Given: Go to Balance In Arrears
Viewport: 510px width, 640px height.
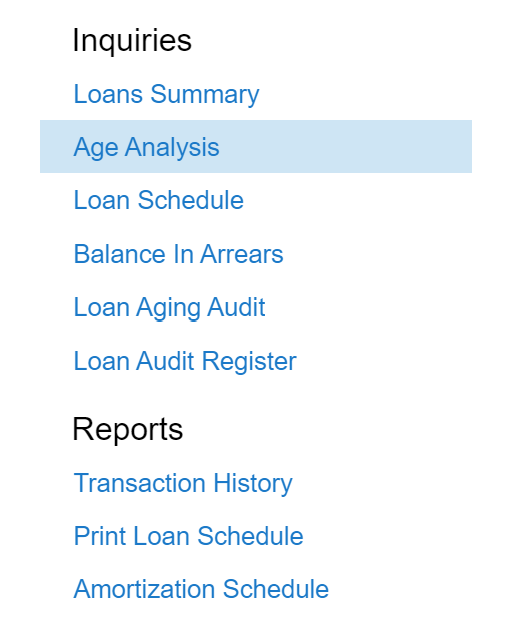Looking at the screenshot, I should point(178,254).
